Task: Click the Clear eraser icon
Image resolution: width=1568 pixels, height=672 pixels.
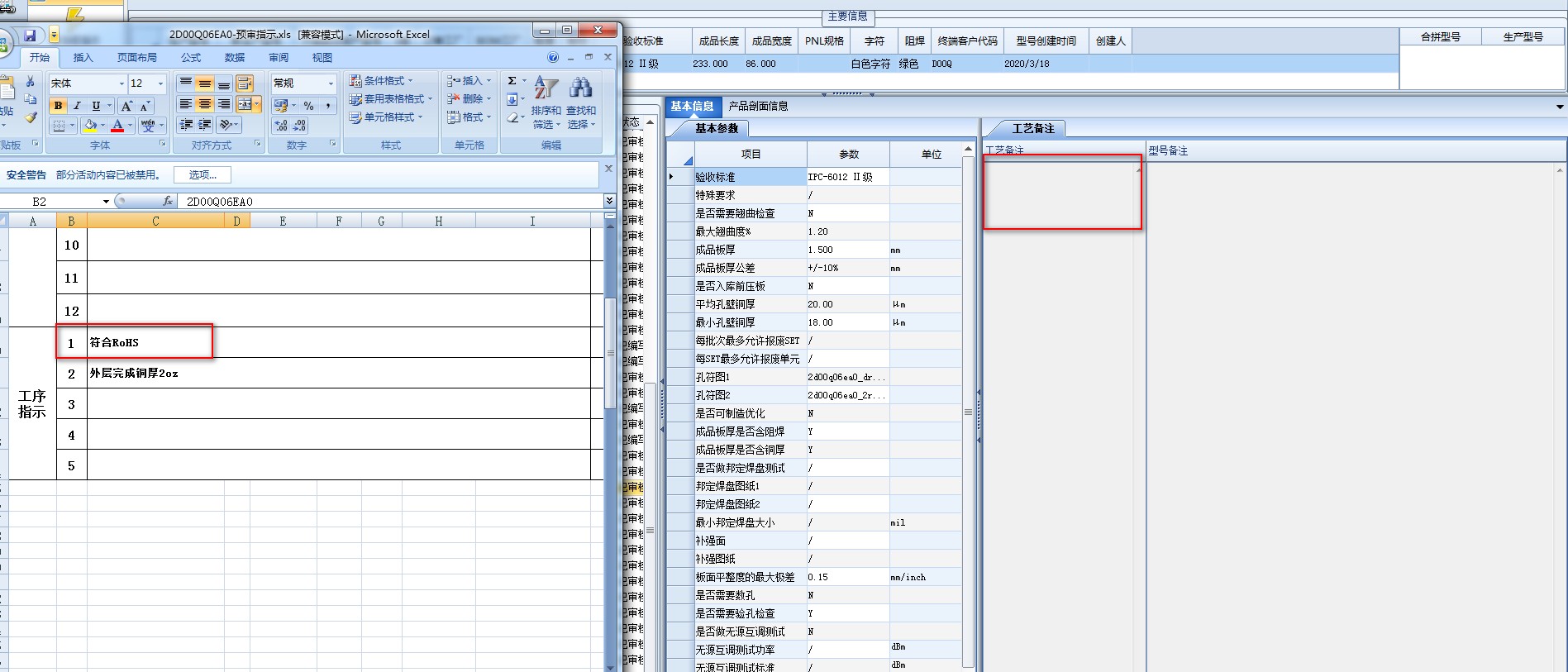Action: point(512,118)
